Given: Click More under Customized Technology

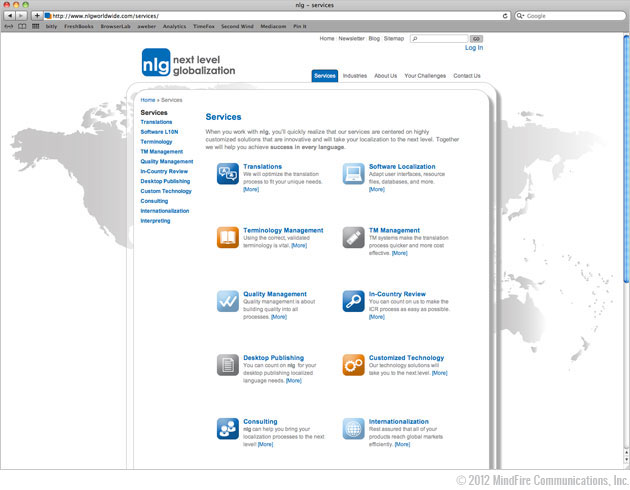Looking at the screenshot, I should pos(440,373).
